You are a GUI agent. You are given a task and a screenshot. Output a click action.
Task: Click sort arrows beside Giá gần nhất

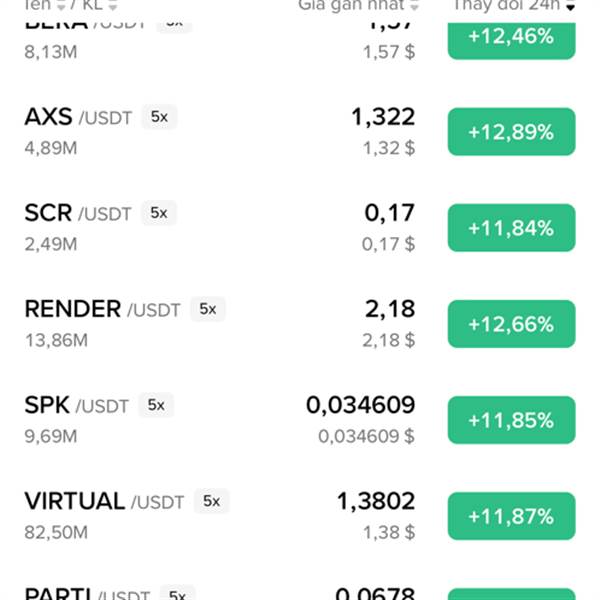tap(415, 5)
